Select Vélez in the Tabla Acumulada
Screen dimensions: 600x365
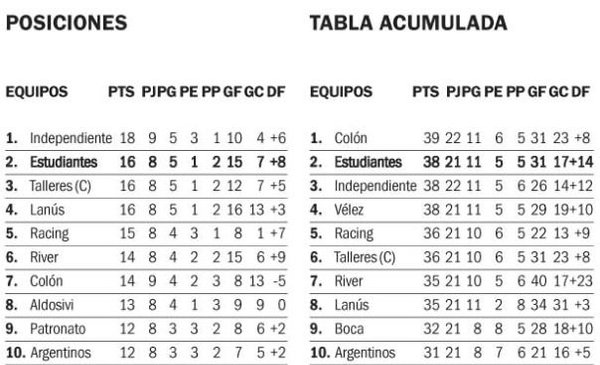[x=349, y=210]
